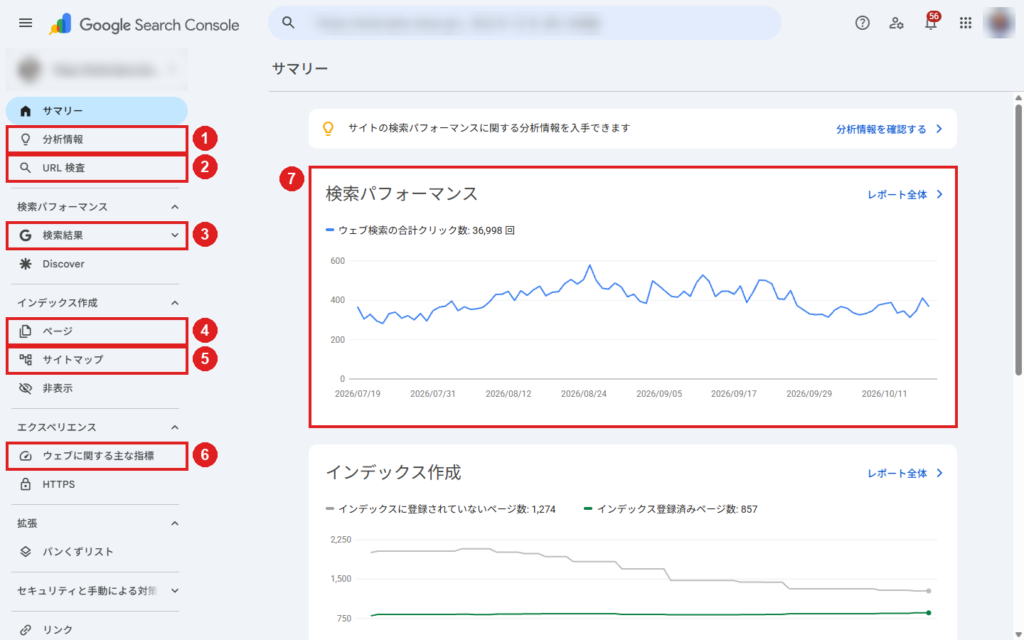Click the Google Search Console logo
Viewport: 1024px width, 640px height.
pos(144,25)
